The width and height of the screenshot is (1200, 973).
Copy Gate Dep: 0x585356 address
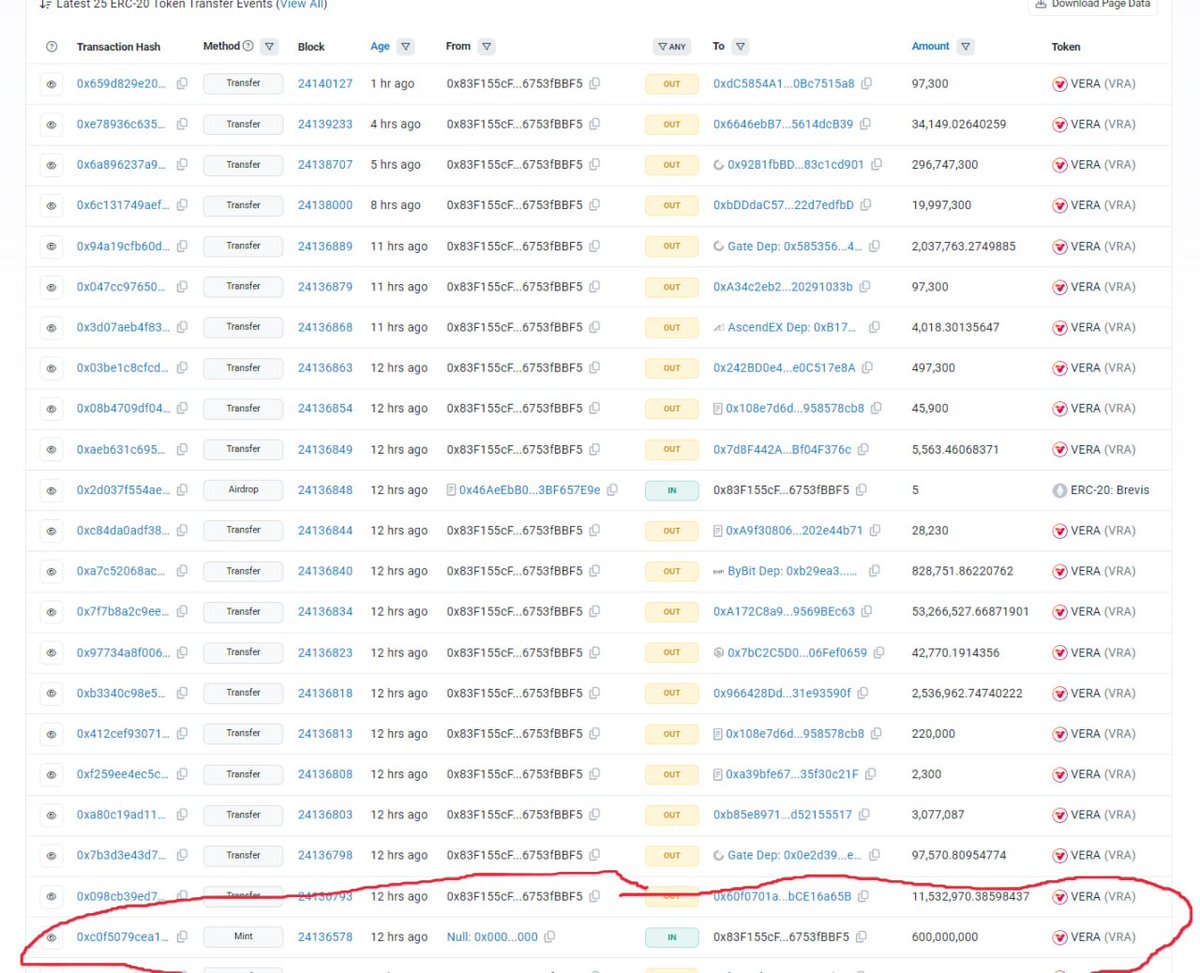pyautogui.click(x=875, y=246)
